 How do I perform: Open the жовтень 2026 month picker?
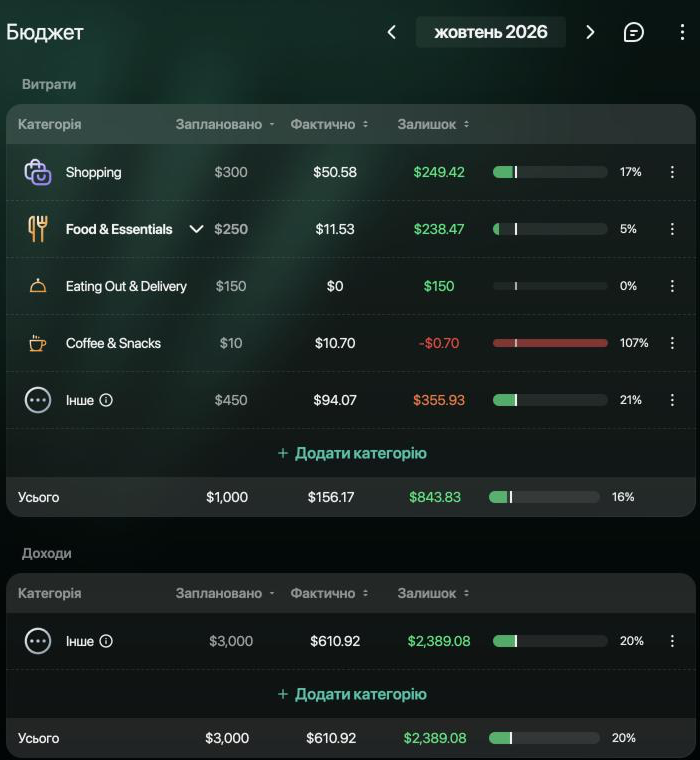point(491,32)
